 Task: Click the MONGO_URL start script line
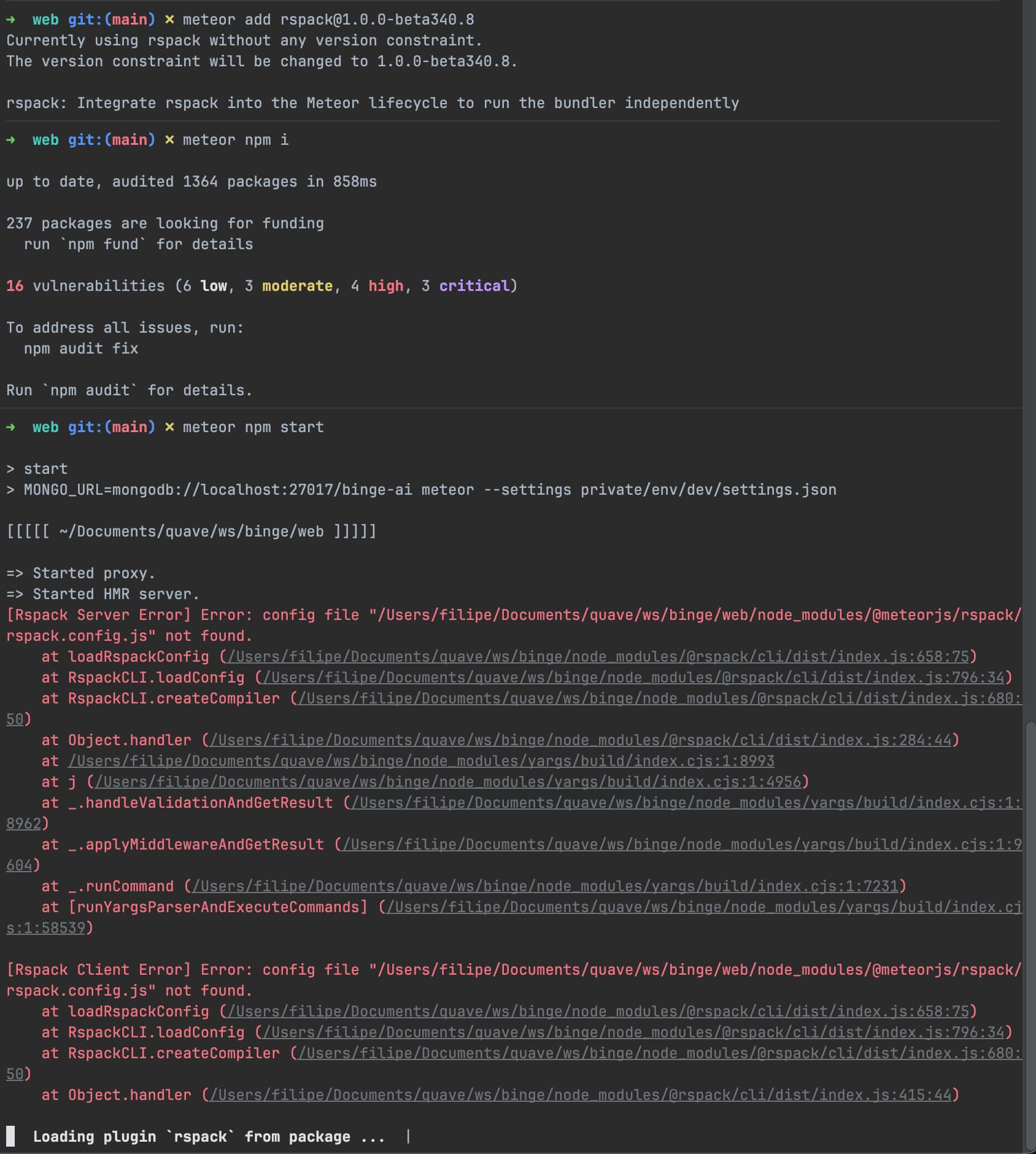pos(430,490)
